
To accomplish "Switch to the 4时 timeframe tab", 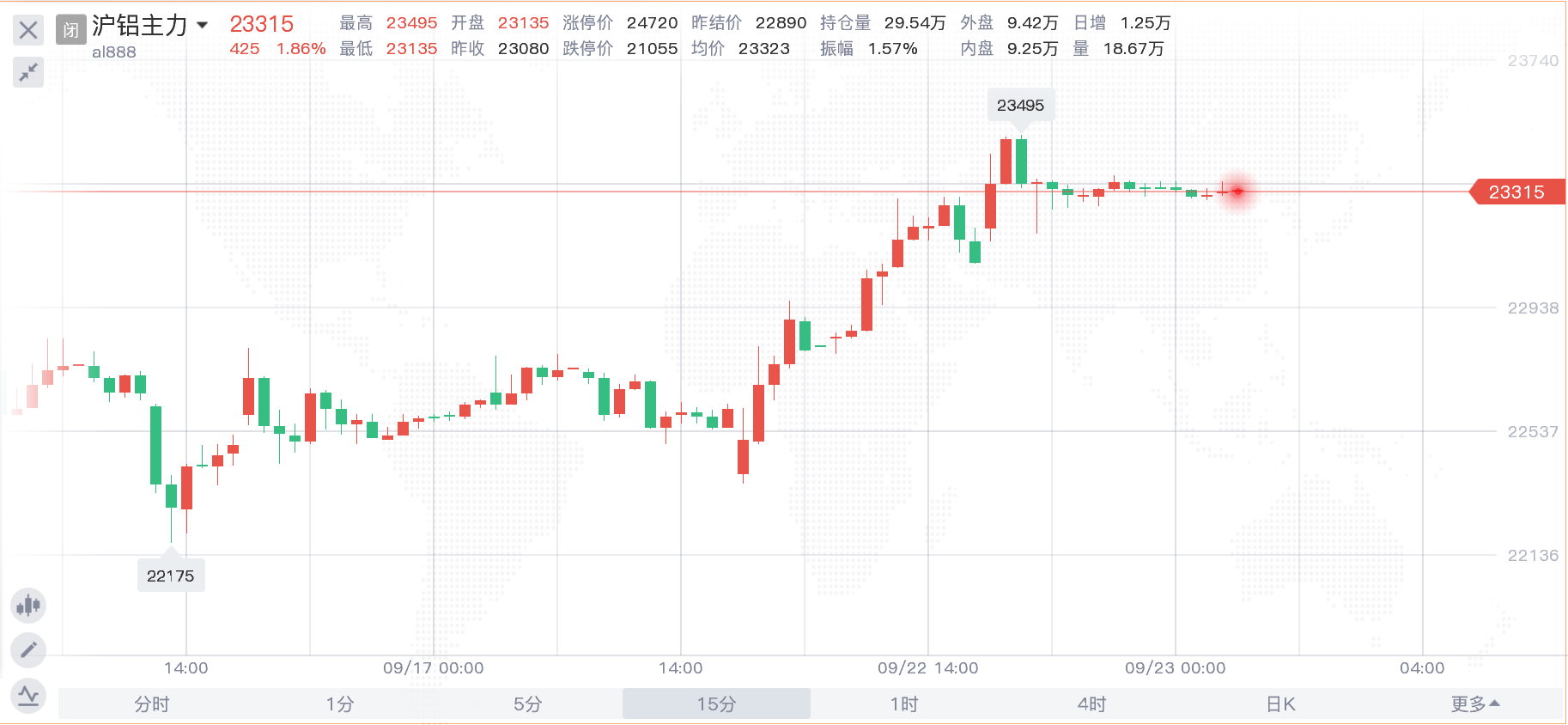I will click(1092, 704).
